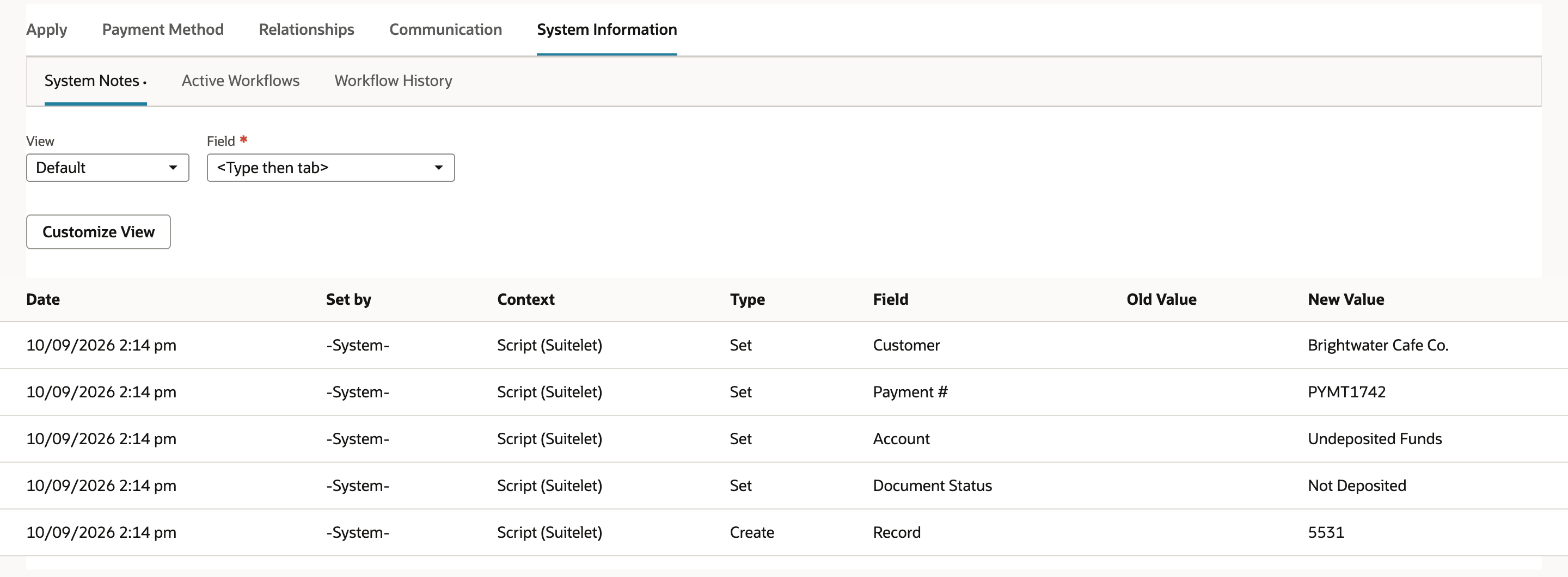This screenshot has width=1568, height=577.
Task: Click the date in the Customer row
Action: [101, 345]
